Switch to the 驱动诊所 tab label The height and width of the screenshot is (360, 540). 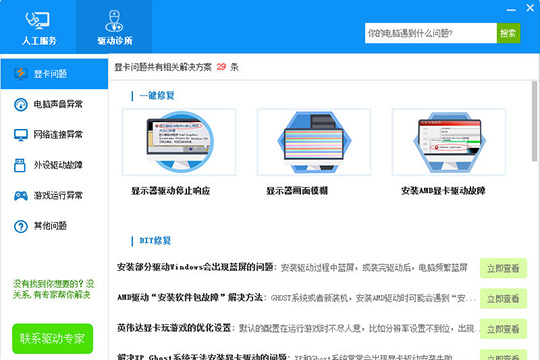[x=115, y=41]
